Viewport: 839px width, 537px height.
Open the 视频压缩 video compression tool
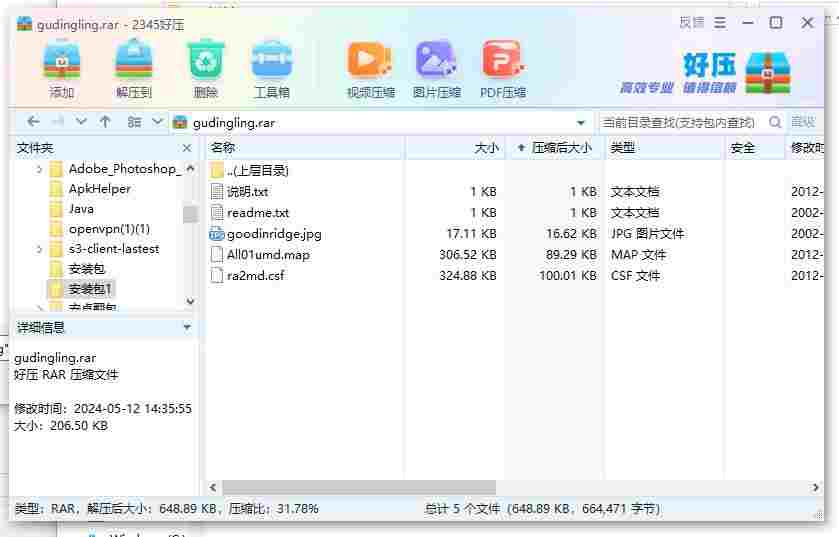coord(369,60)
